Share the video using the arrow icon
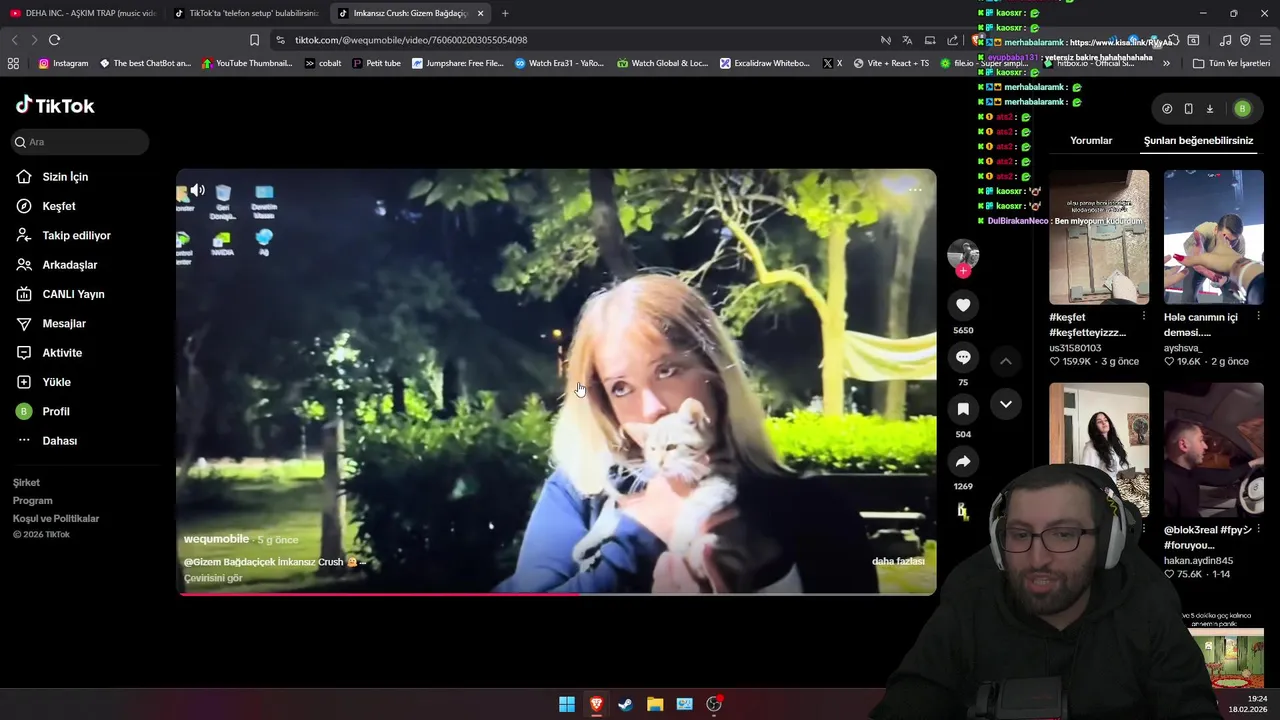The height and width of the screenshot is (720, 1280). point(963,461)
